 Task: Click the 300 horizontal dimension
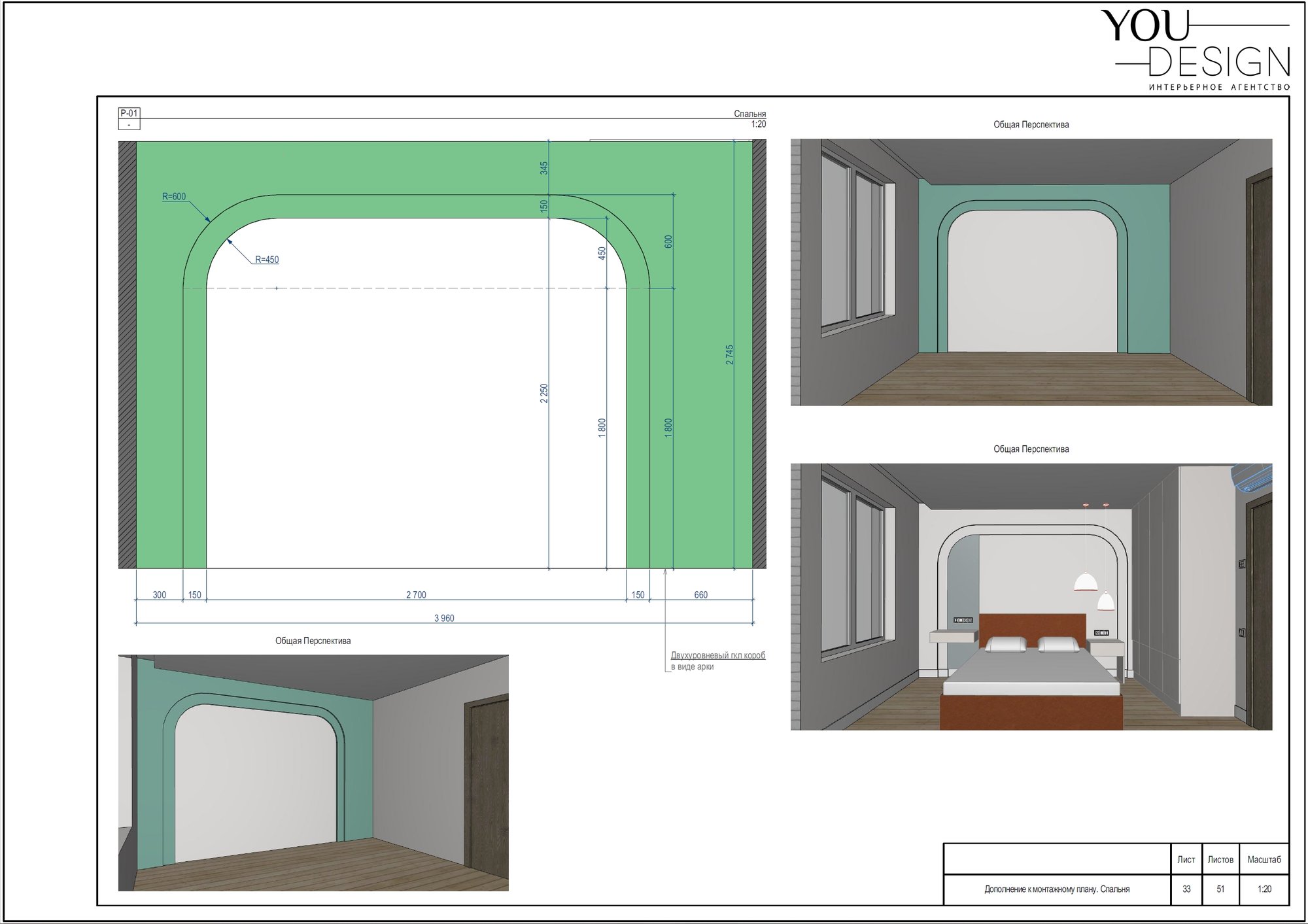coord(160,595)
